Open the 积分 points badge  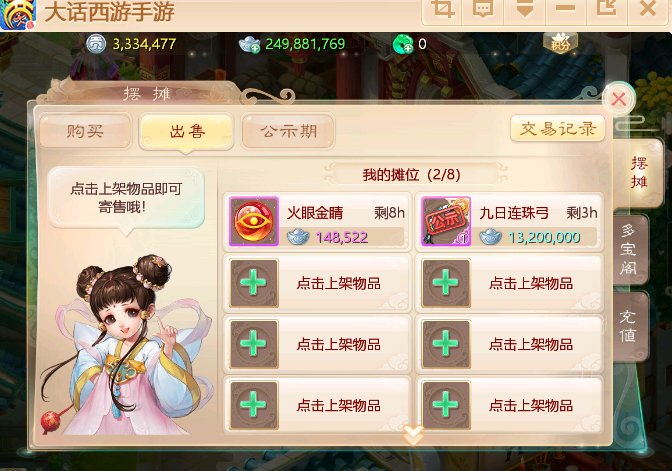(x=560, y=43)
